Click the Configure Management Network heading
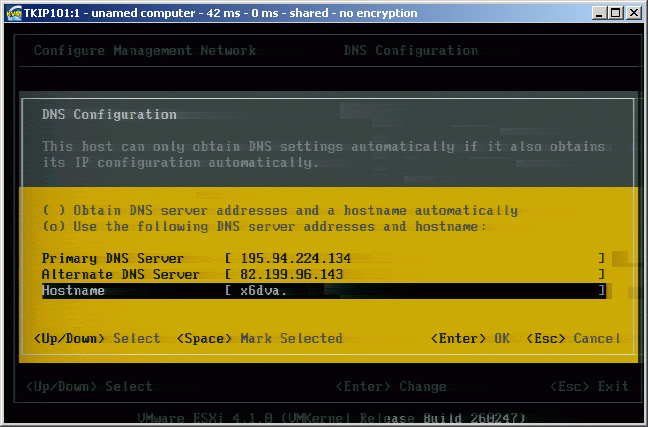The width and height of the screenshot is (648, 427). [x=145, y=51]
